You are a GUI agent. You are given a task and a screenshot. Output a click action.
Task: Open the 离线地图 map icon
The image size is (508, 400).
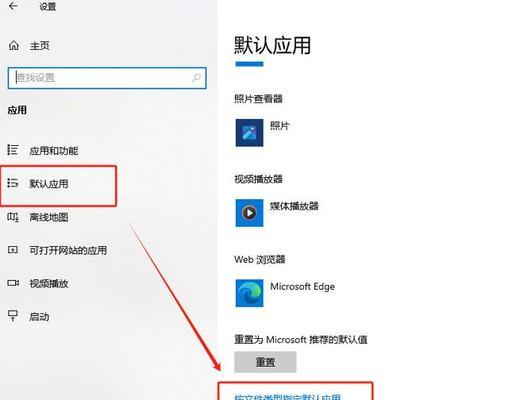pos(13,217)
